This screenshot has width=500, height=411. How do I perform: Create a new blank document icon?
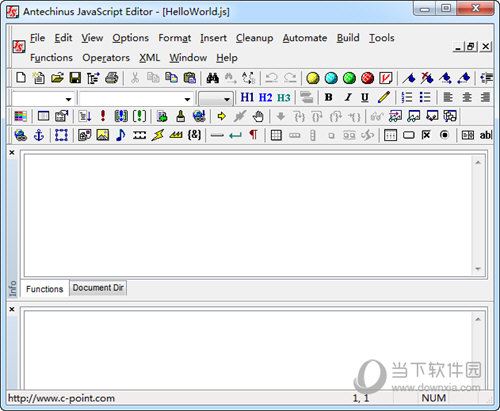[x=21, y=78]
